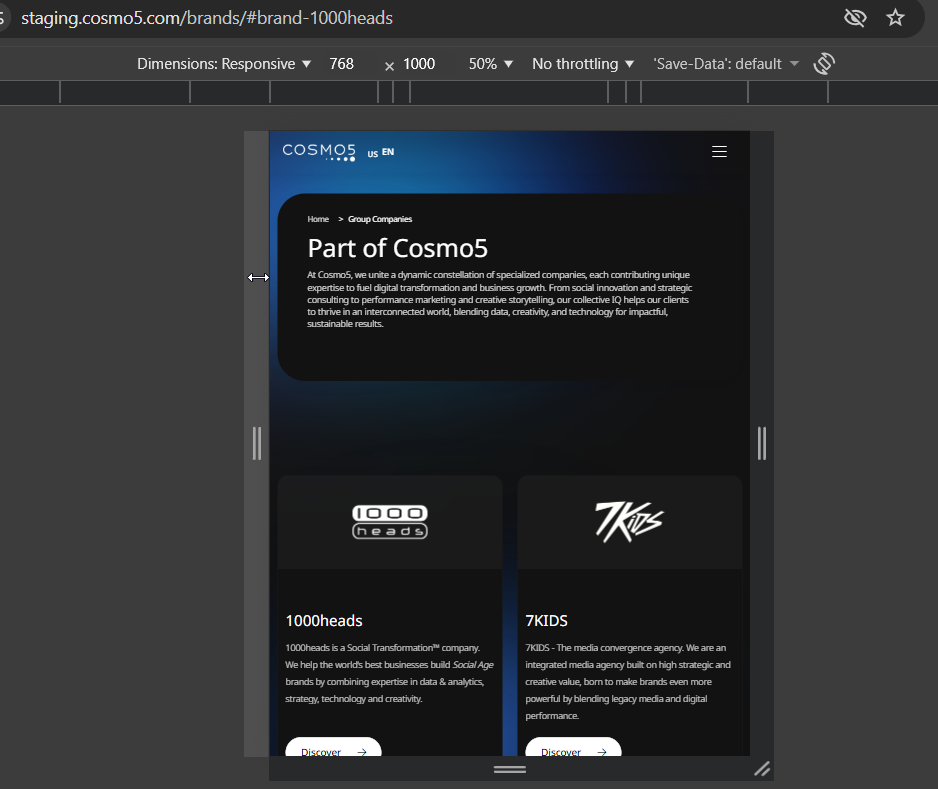This screenshot has height=789, width=938.
Task: Grab the left edge viewport resize handle
Action: pos(257,443)
